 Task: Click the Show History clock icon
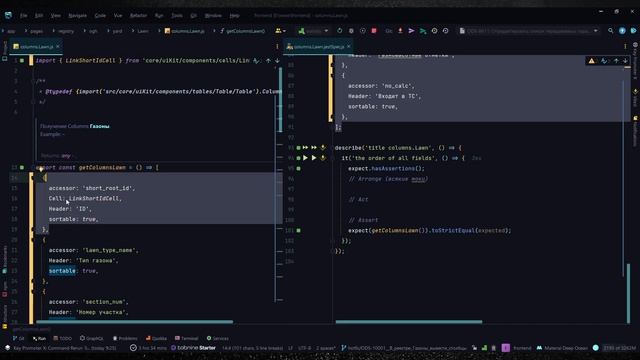(x=434, y=31)
